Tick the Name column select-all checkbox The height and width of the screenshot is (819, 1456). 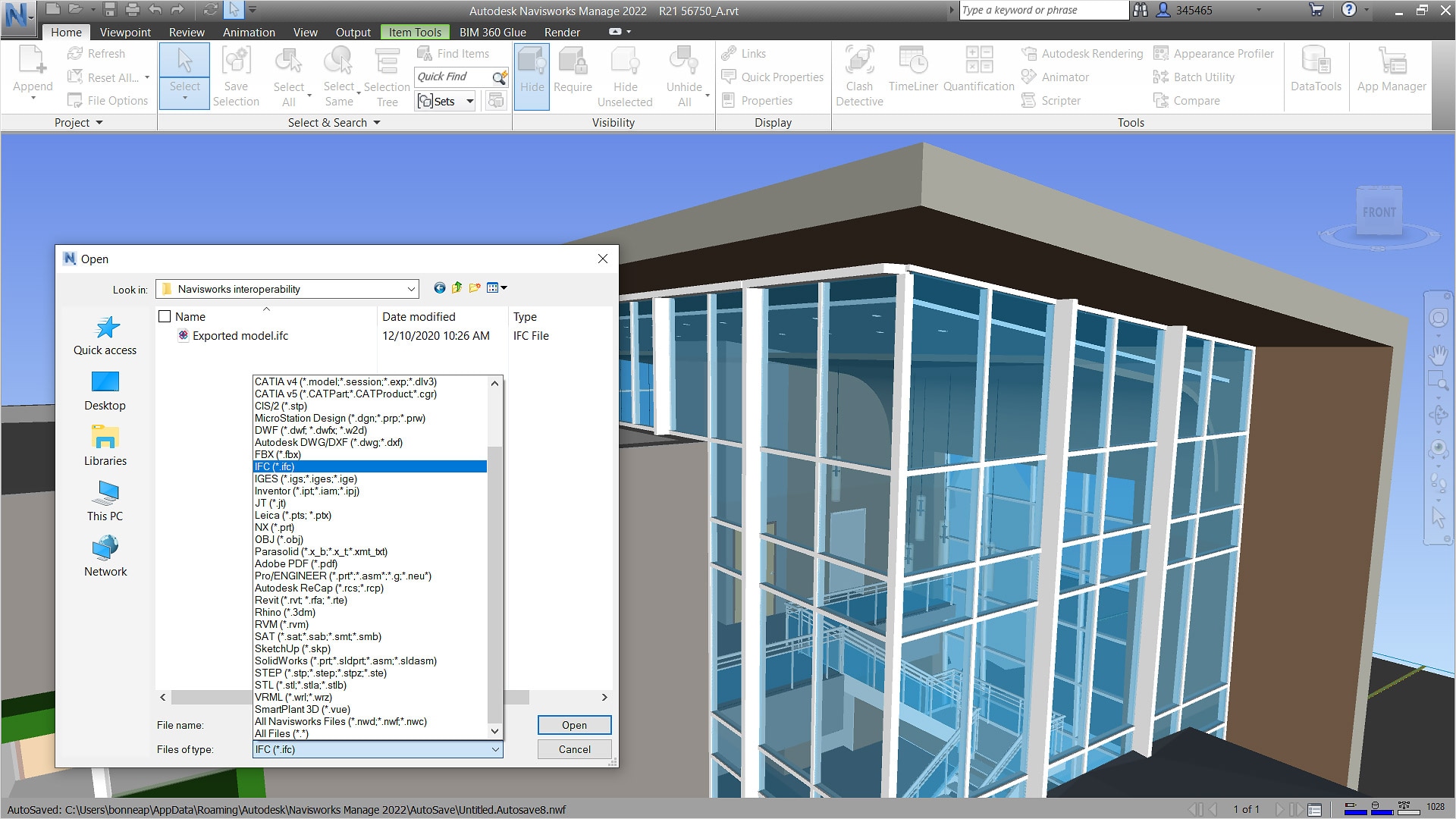[165, 317]
